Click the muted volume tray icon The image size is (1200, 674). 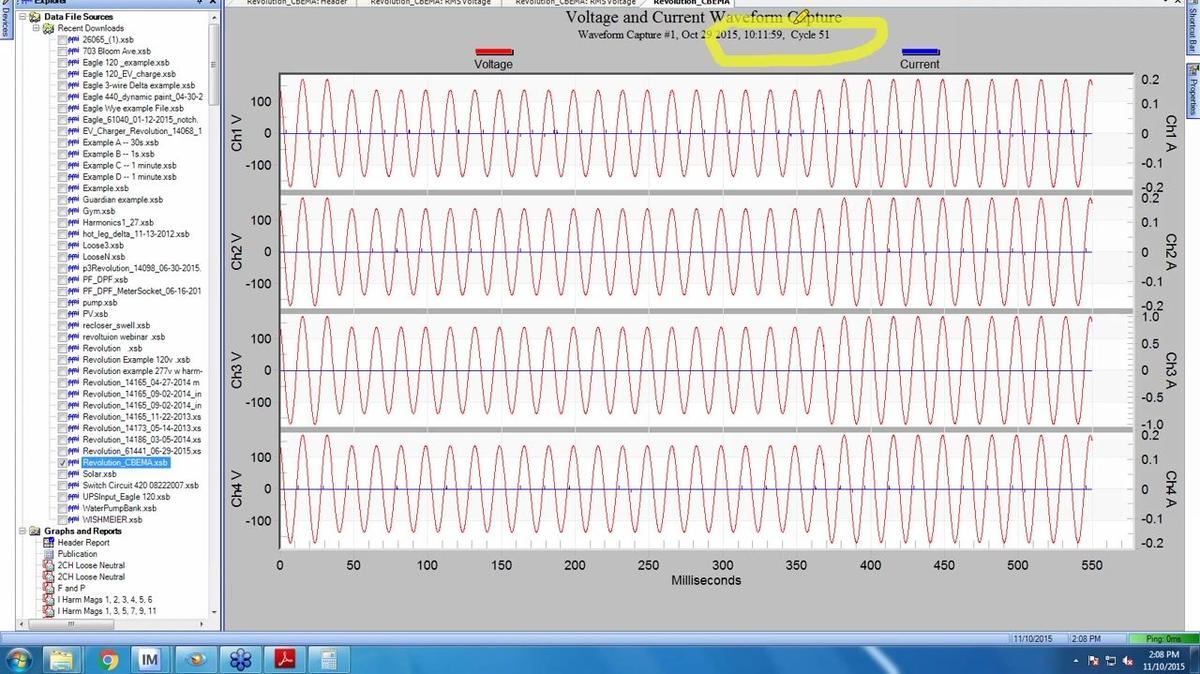click(1127, 660)
